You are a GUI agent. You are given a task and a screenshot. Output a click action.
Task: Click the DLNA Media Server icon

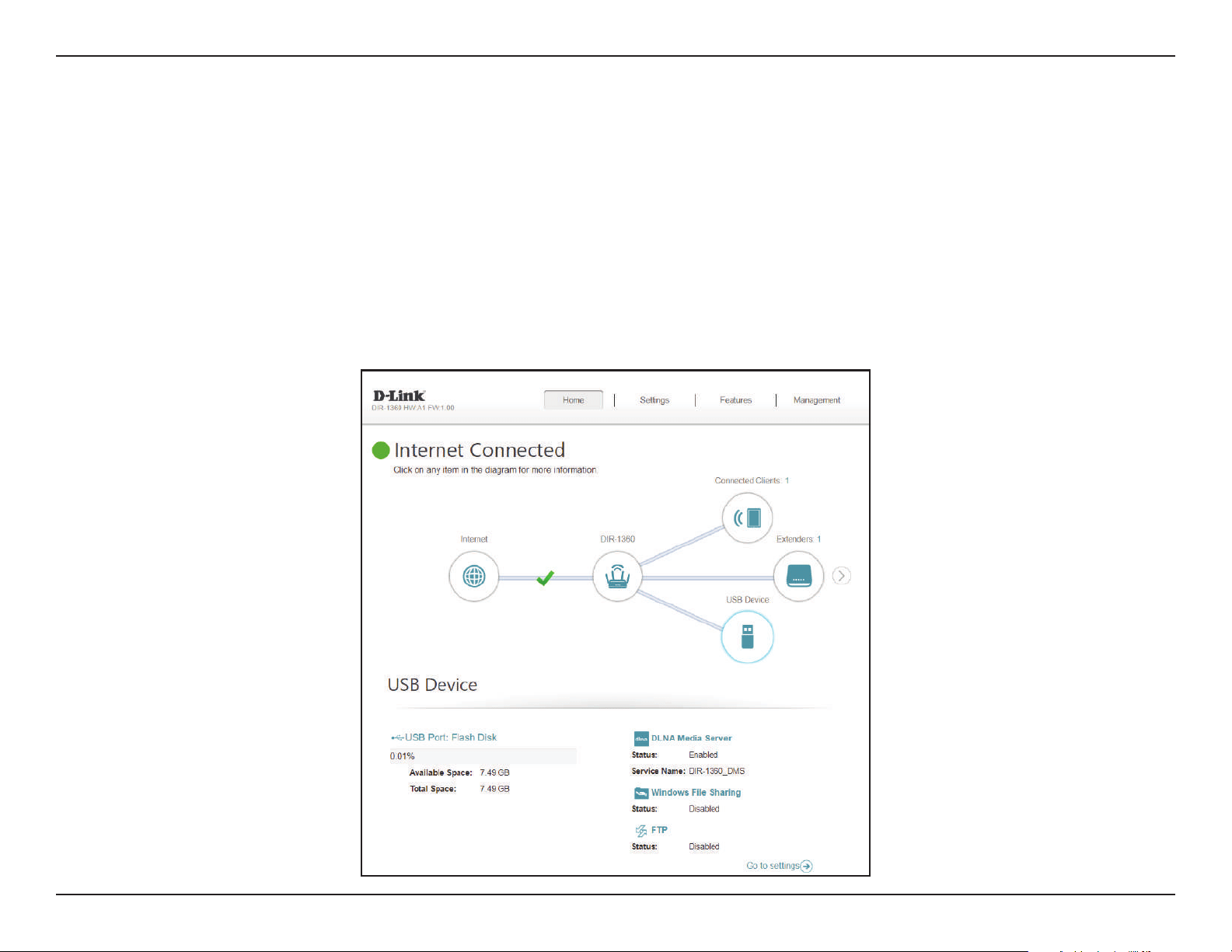click(x=641, y=738)
